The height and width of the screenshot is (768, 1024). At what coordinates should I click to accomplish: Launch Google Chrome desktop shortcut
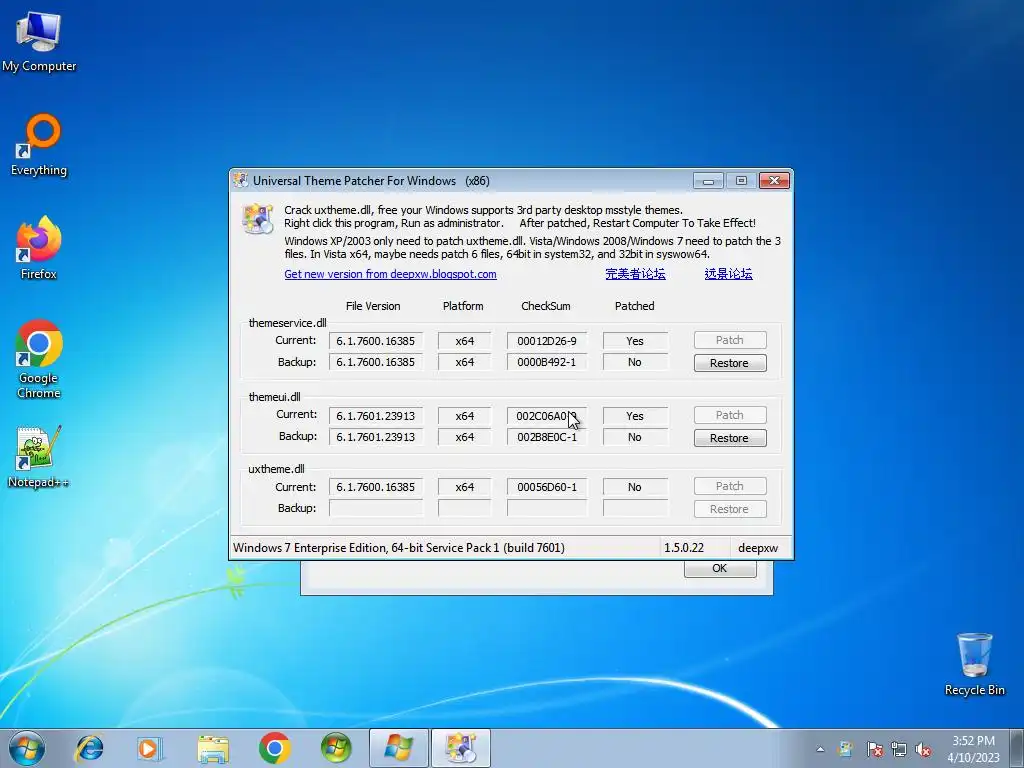coord(39,359)
